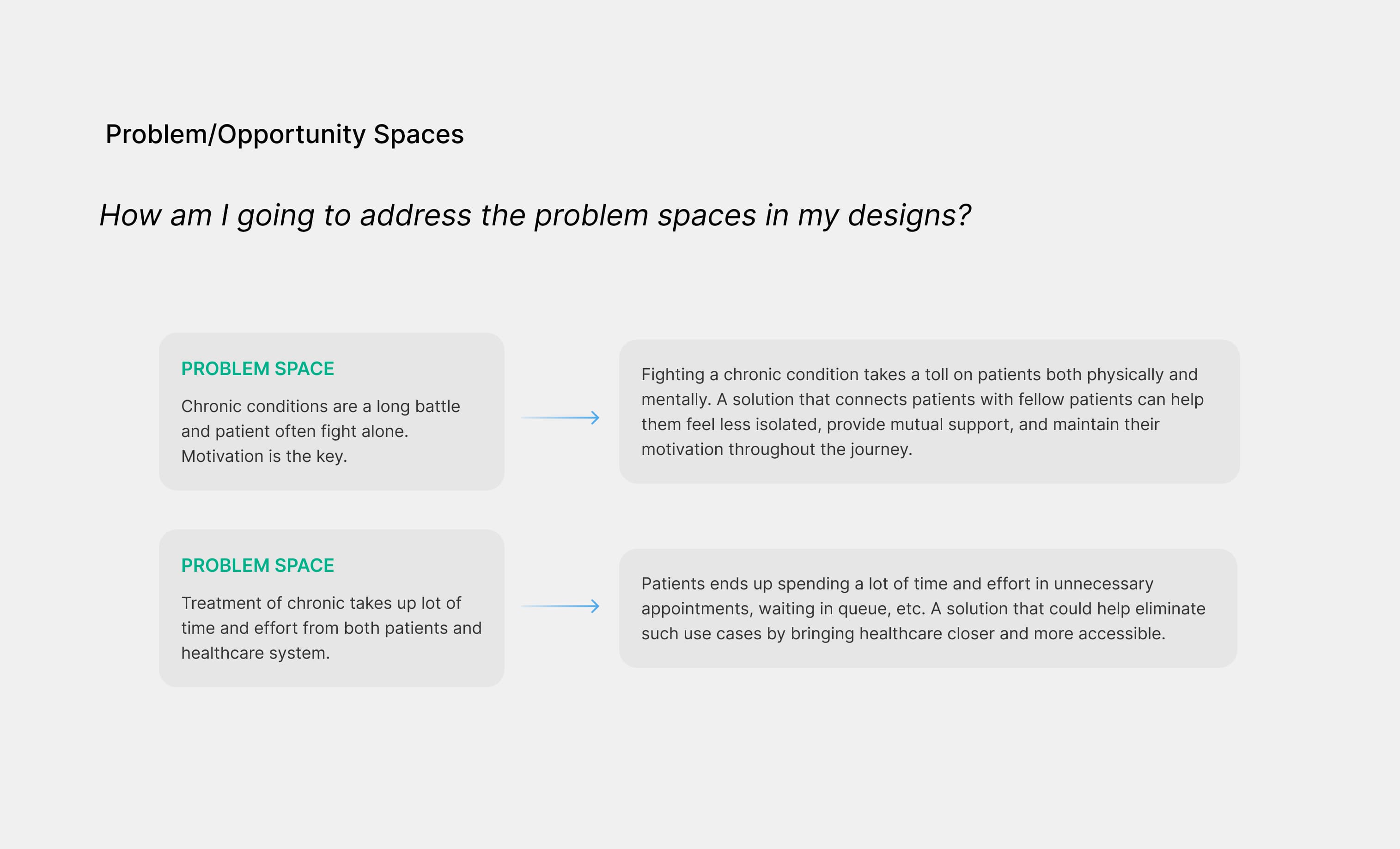Screen dimensions: 1400x849
Task: Click the 'such use cases by bringing healthcare closer' line
Action: (x=903, y=633)
